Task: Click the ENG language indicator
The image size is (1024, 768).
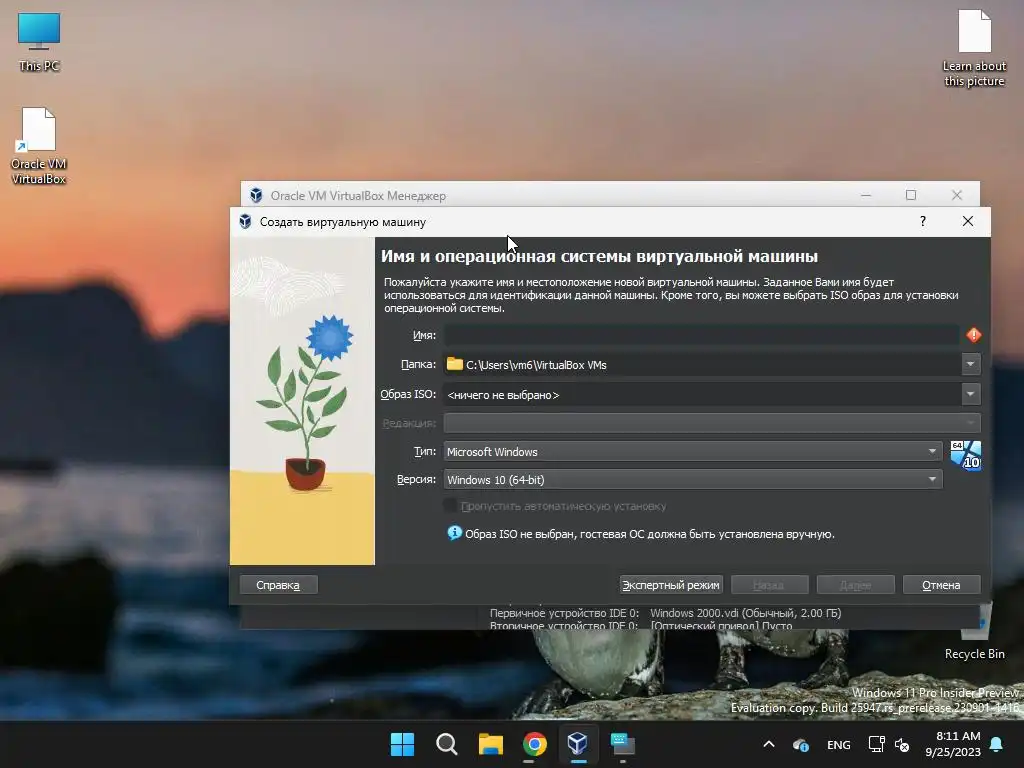Action: pos(839,744)
